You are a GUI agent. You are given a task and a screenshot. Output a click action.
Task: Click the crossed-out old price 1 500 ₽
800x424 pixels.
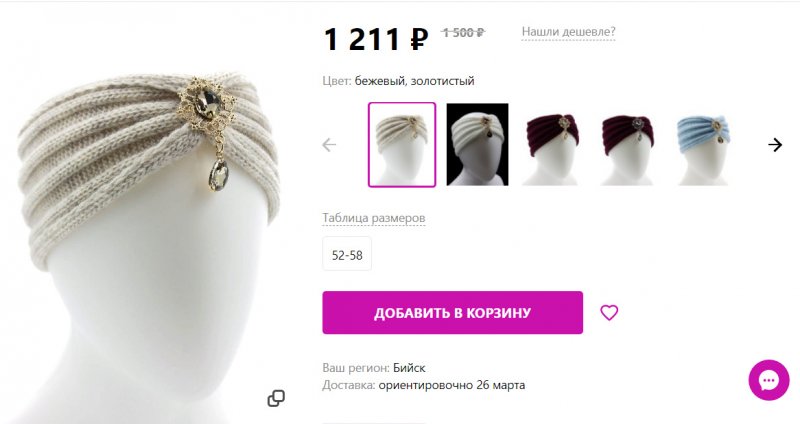[x=463, y=33]
